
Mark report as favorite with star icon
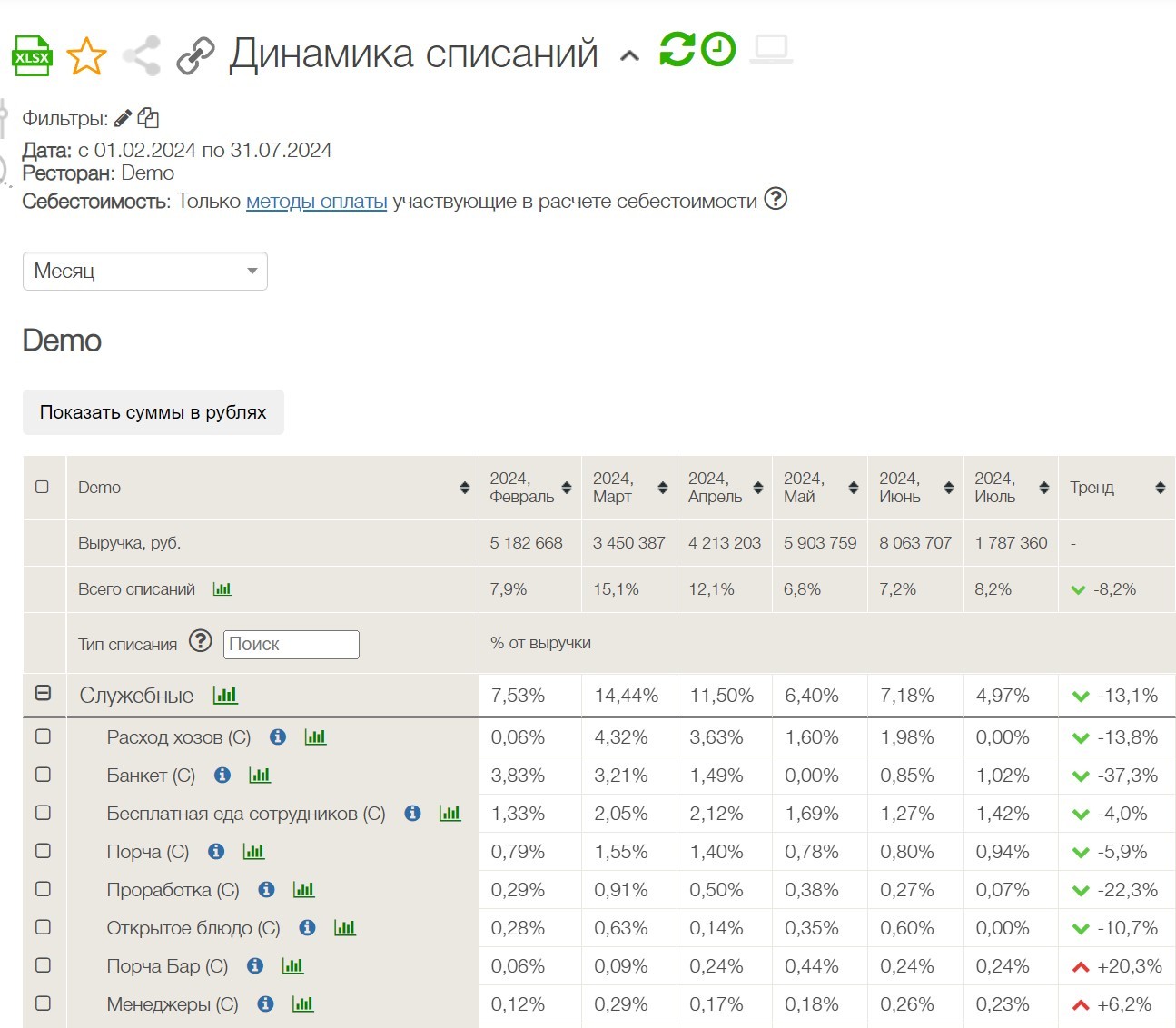[86, 55]
